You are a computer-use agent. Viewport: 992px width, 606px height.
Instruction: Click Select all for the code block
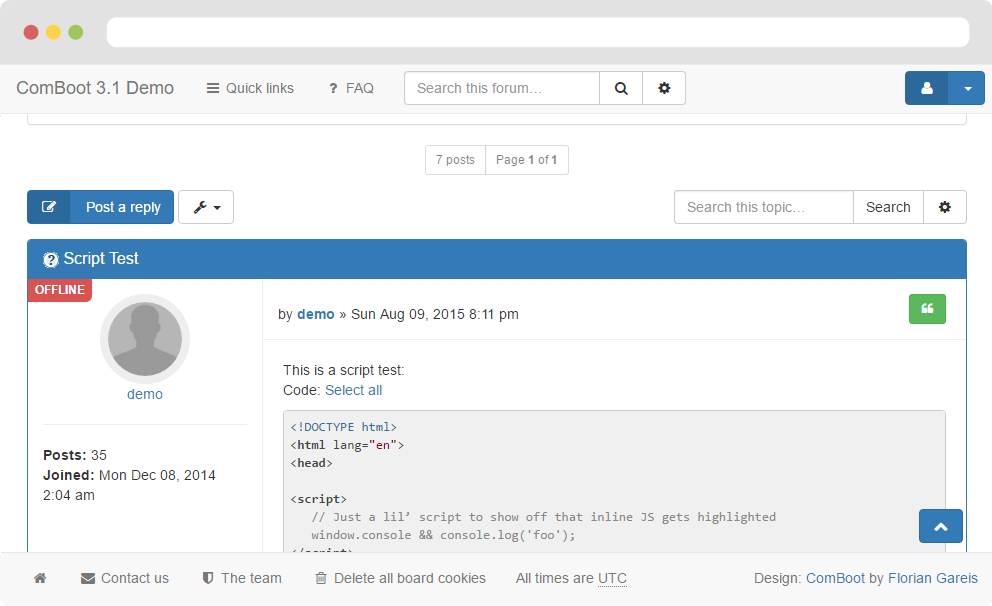click(354, 390)
